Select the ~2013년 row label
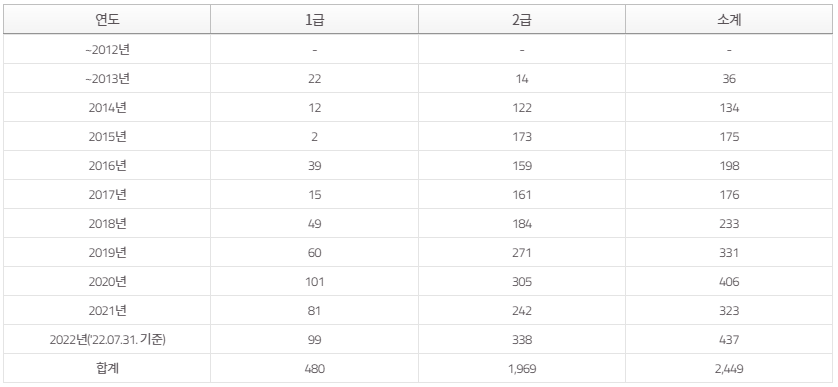The image size is (838, 387). 107,79
